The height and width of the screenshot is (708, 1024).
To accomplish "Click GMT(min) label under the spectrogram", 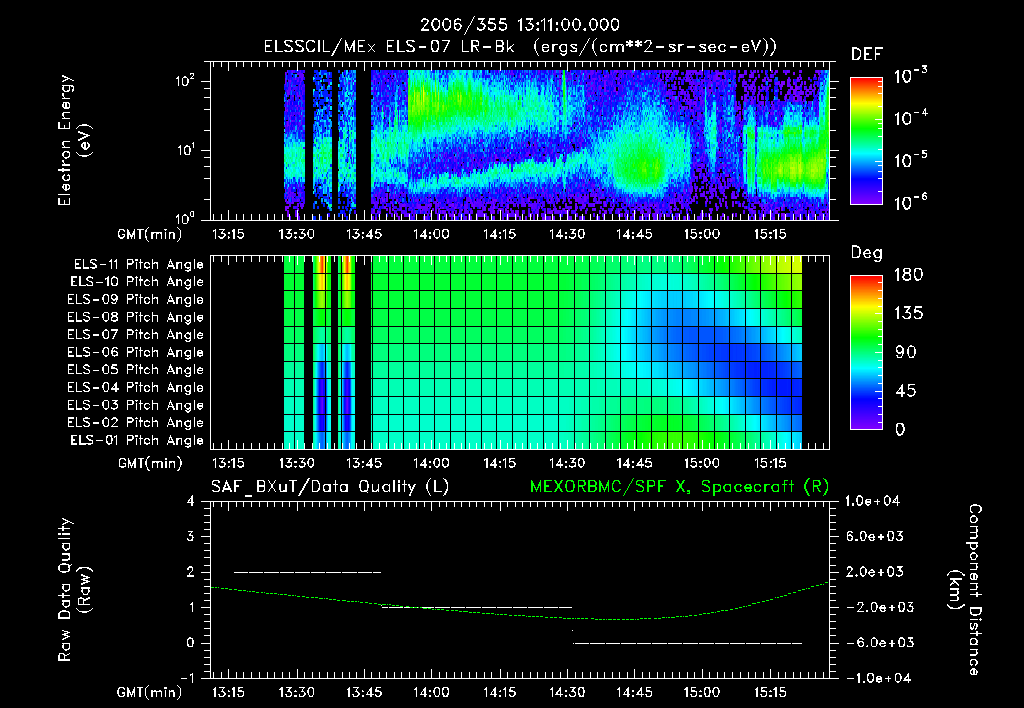I will tap(150, 234).
